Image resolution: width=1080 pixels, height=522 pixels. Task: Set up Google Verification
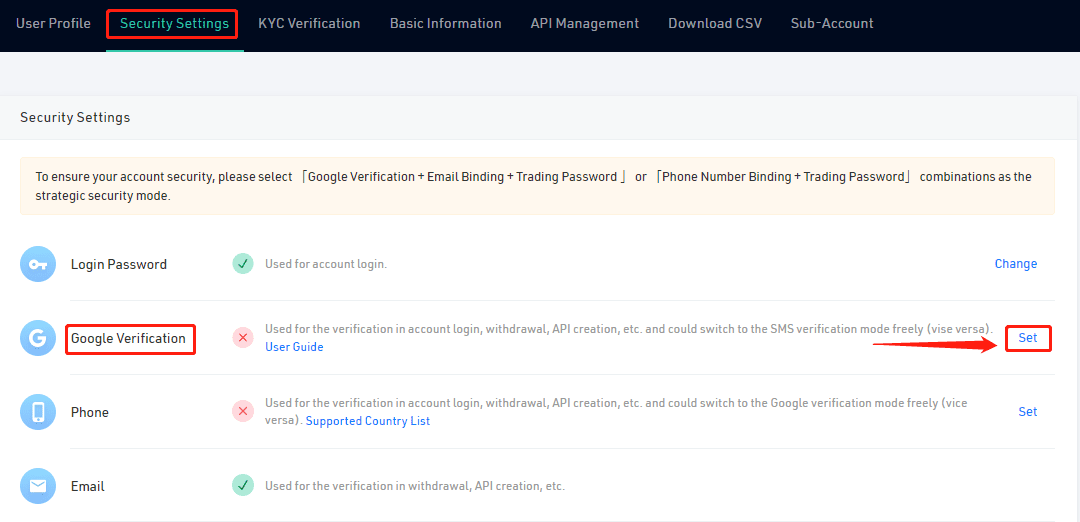tap(1028, 338)
